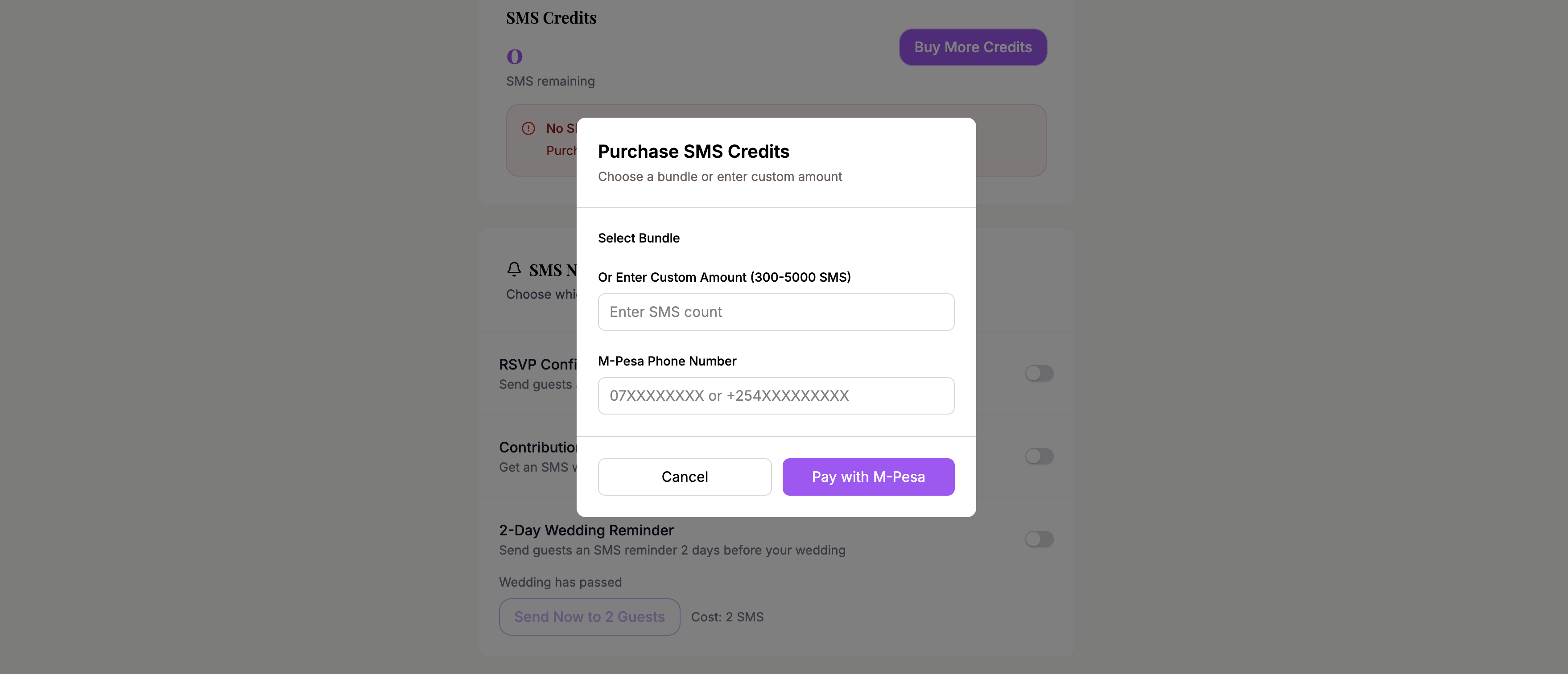The width and height of the screenshot is (1568, 674).
Task: Click the Cost: 2 SMS label
Action: coord(727,616)
